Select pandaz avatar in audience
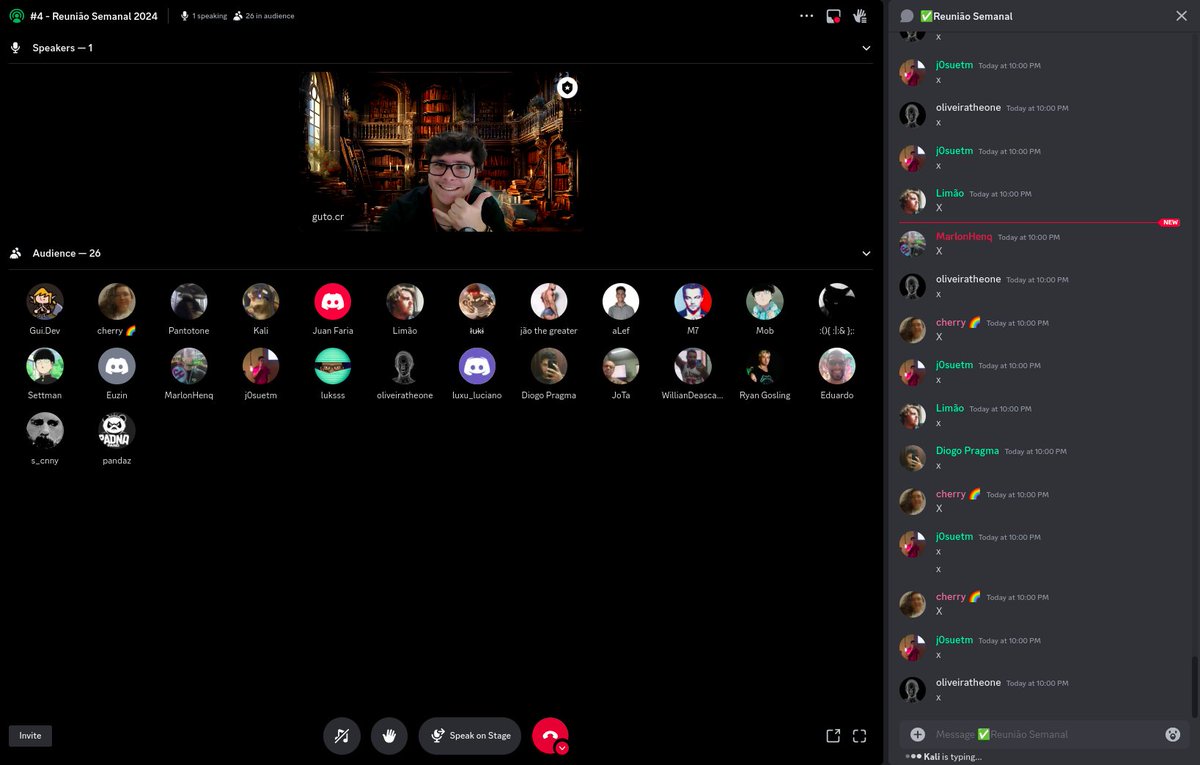 [x=117, y=432]
